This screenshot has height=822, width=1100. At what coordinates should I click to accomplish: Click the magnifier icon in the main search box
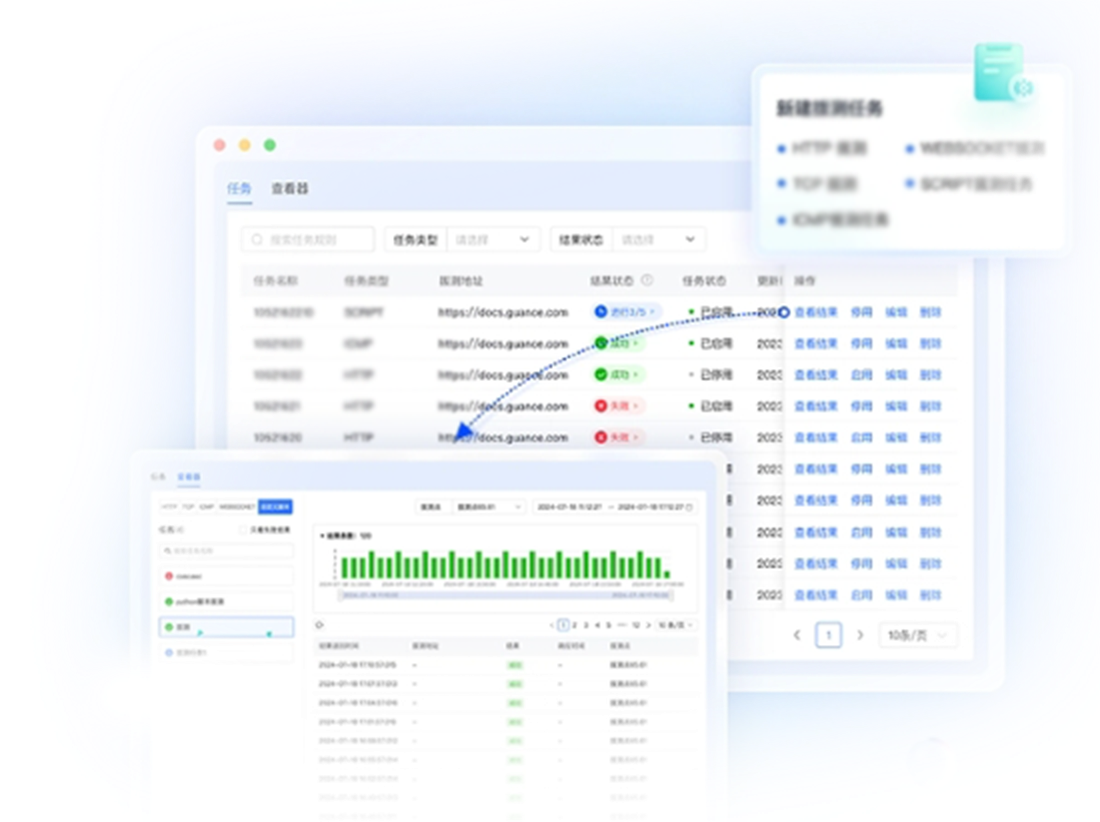click(258, 240)
